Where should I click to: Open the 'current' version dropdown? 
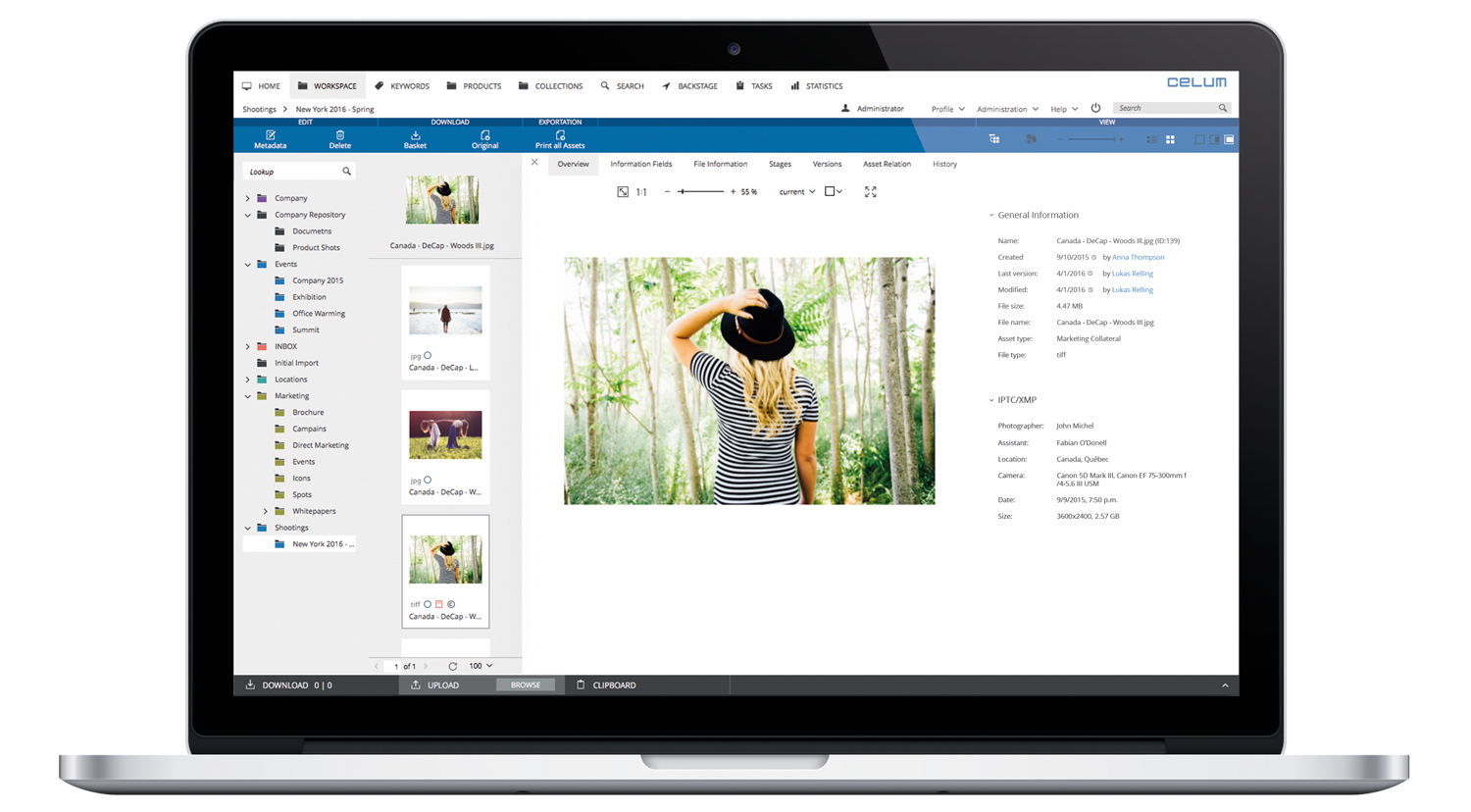796,192
